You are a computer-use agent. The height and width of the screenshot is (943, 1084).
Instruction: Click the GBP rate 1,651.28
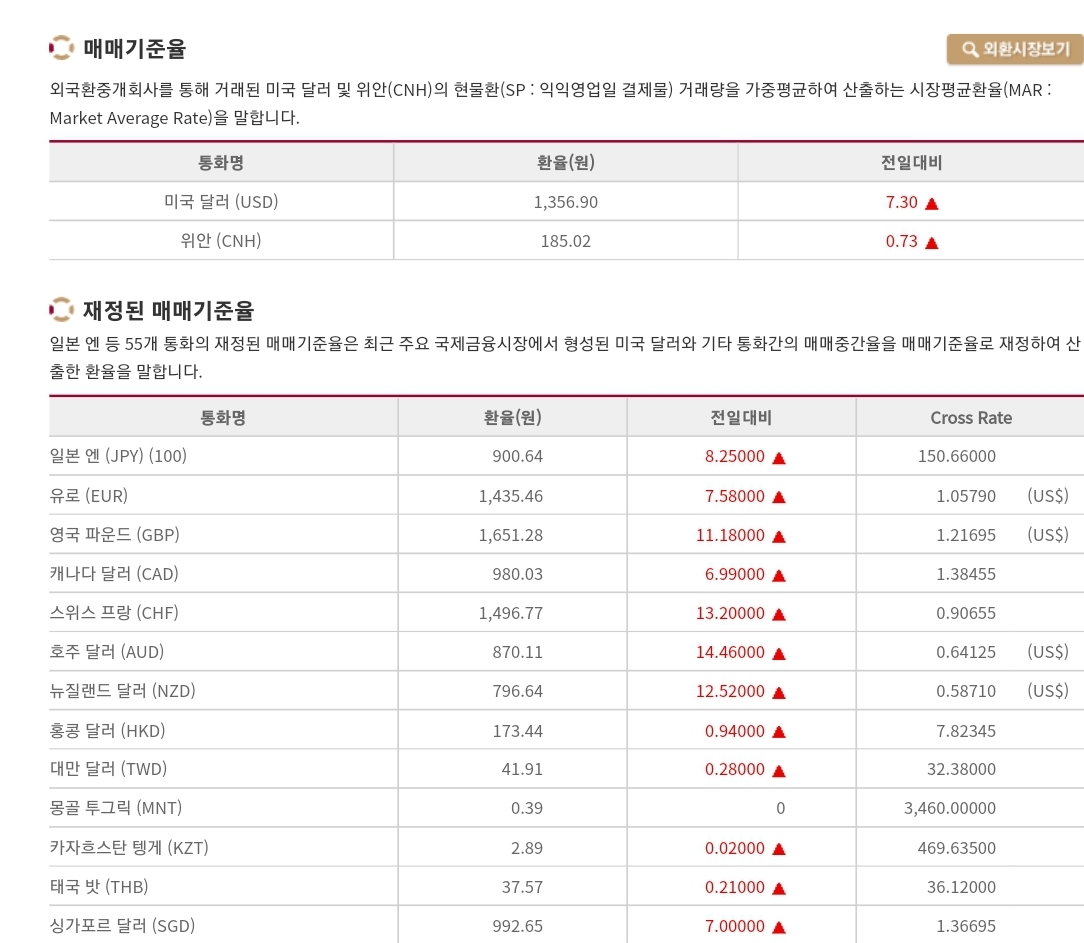click(511, 535)
